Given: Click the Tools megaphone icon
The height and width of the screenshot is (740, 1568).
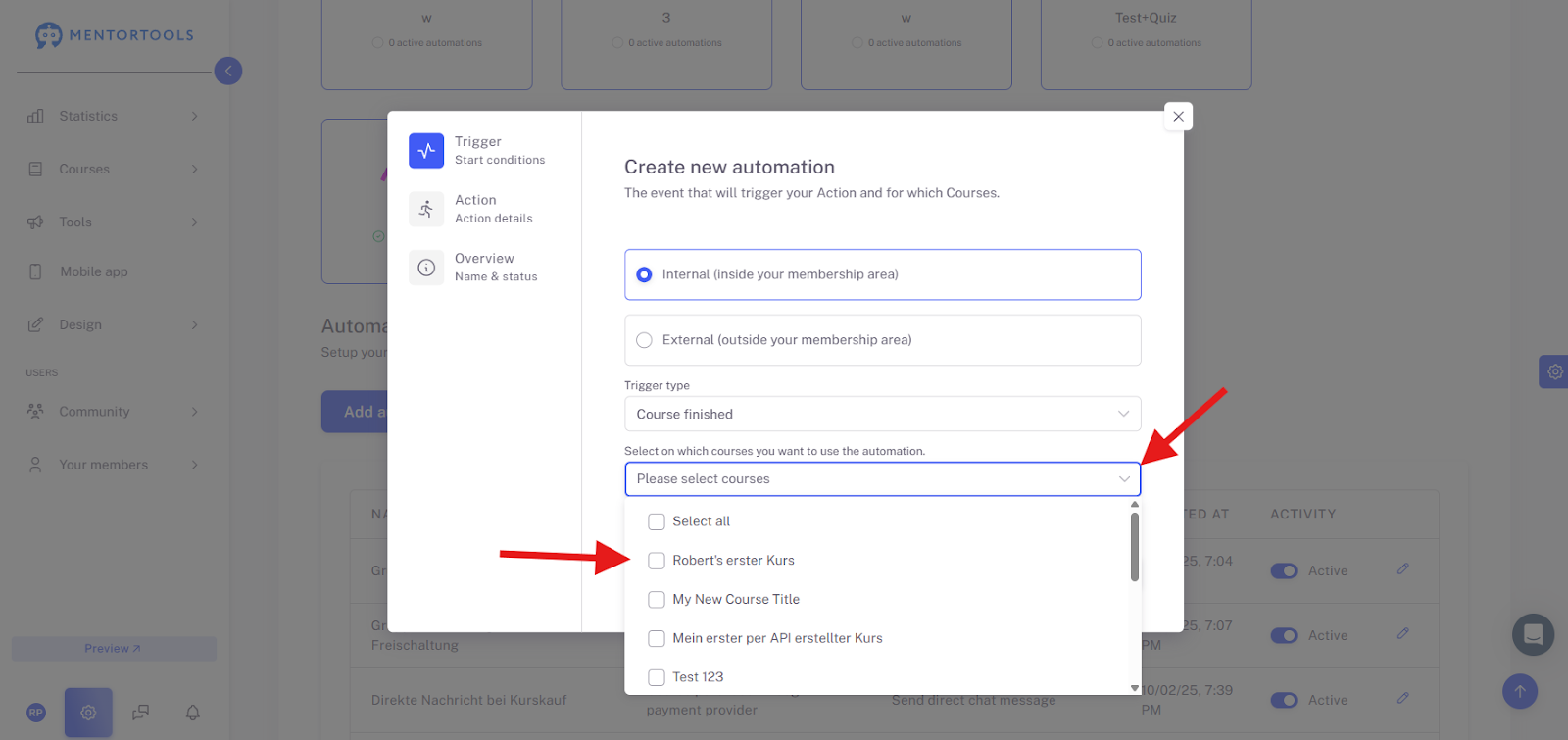Looking at the screenshot, I should 35,222.
